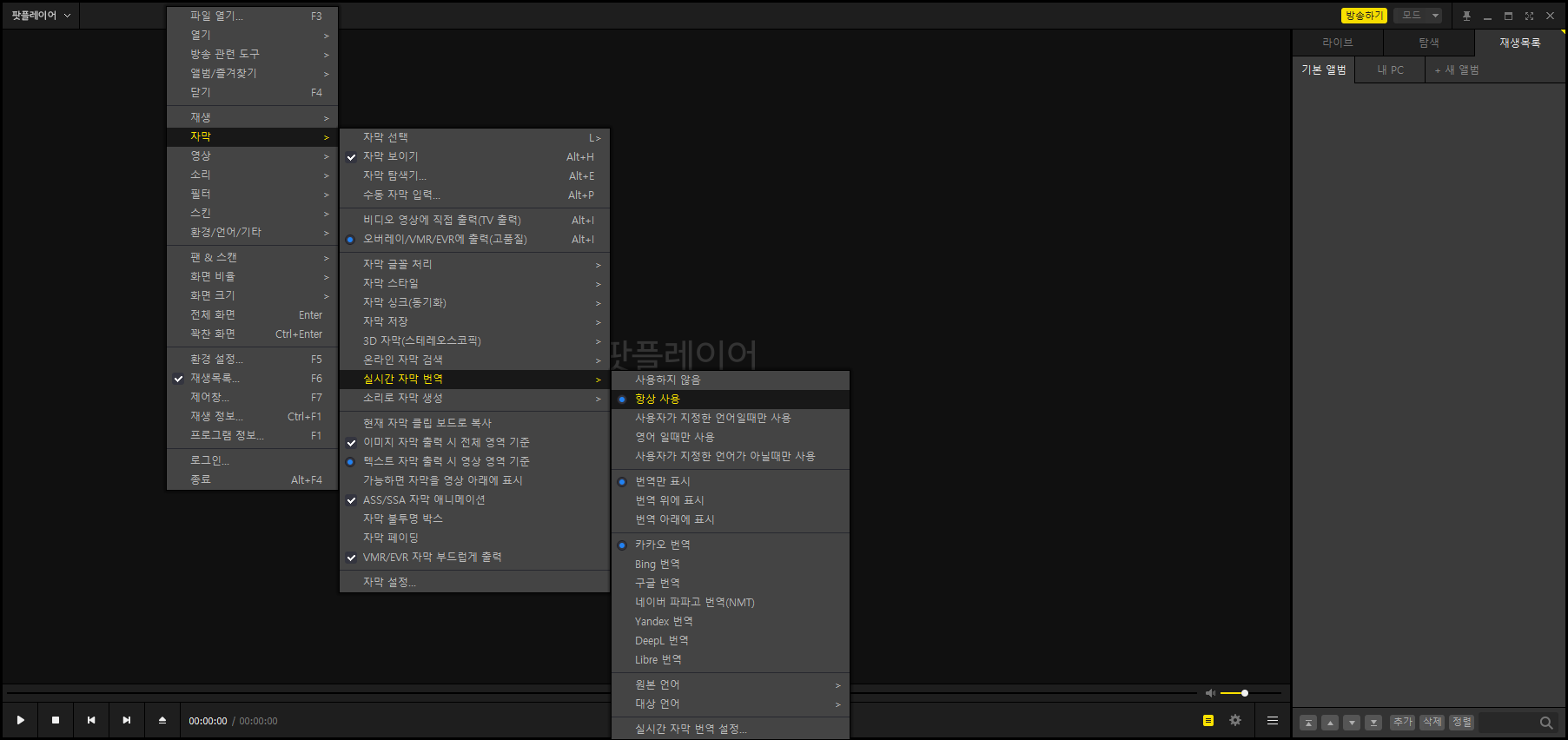
Task: Select 사용하지 않음 translation entry
Action: 731,380
